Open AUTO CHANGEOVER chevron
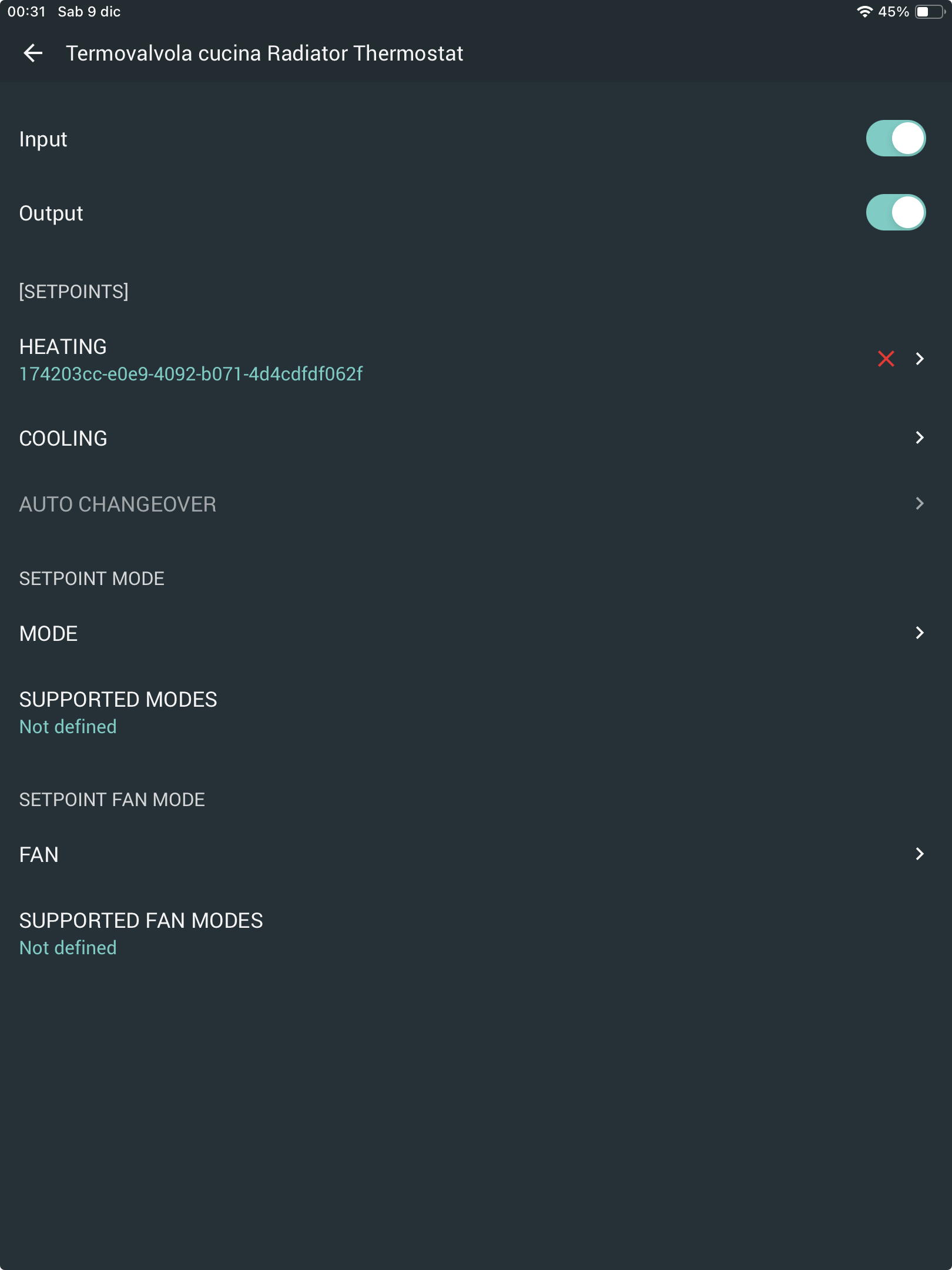The image size is (952, 1270). (920, 503)
